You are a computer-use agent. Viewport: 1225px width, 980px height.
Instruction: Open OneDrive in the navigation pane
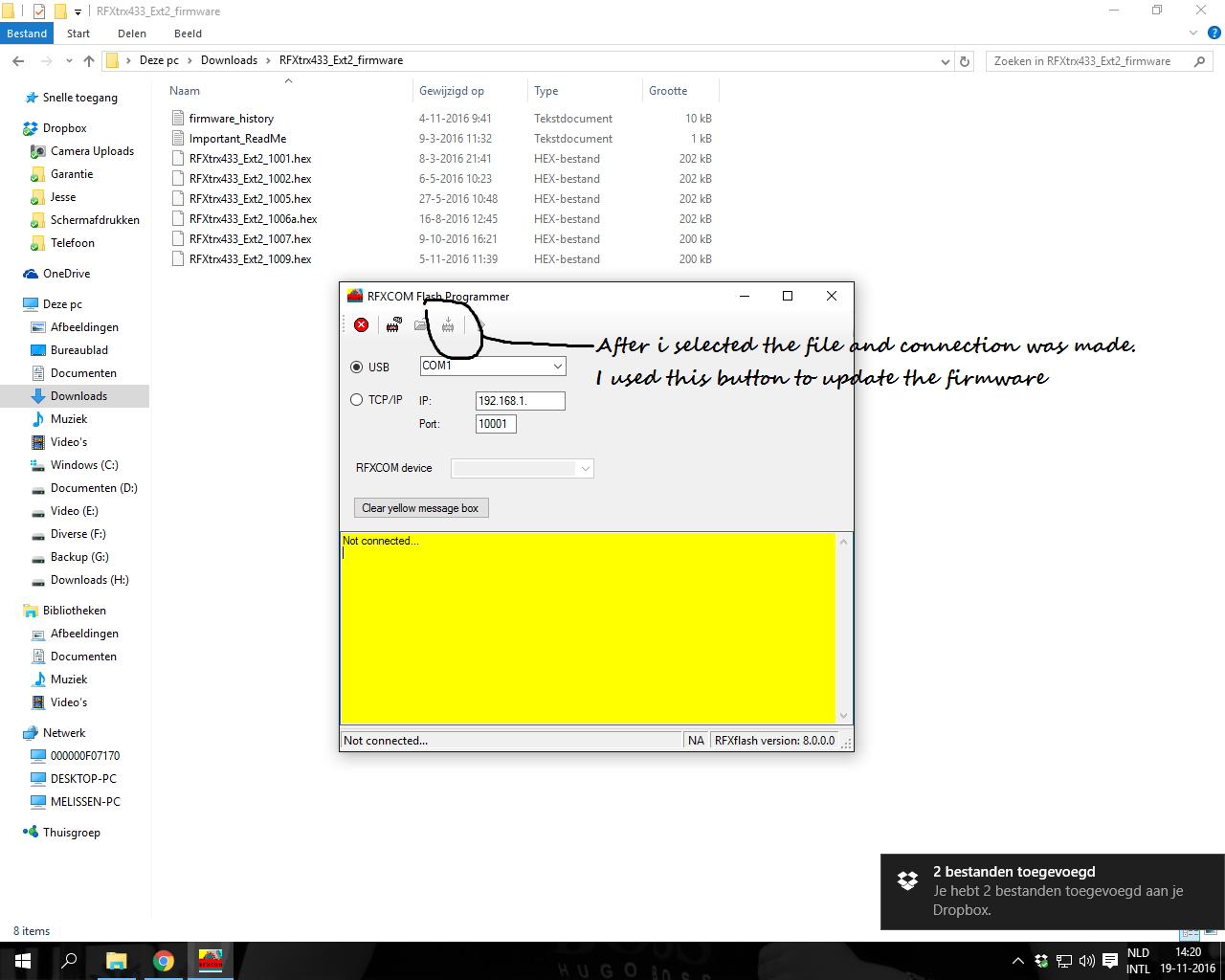coord(66,274)
